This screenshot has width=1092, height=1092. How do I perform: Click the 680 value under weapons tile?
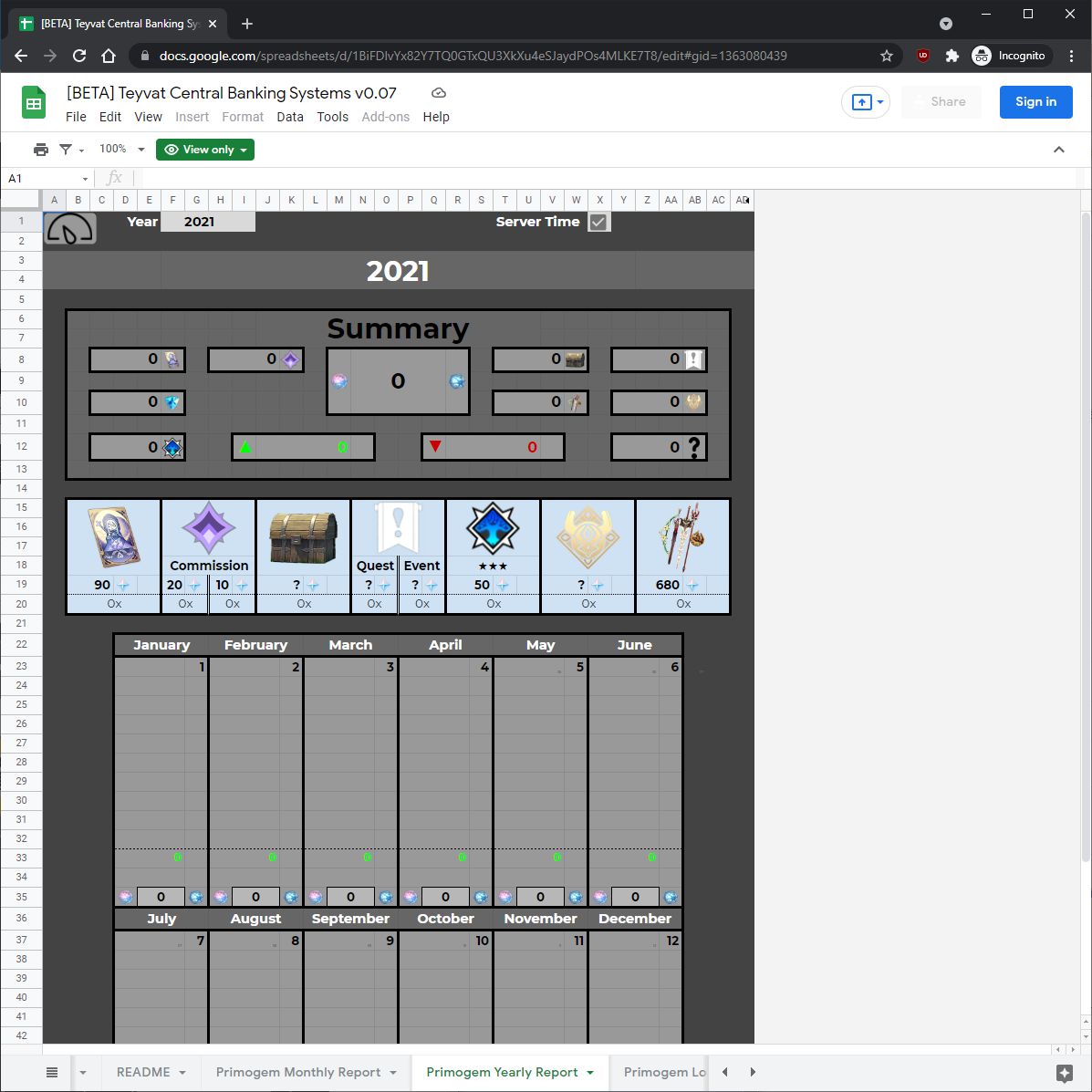click(667, 585)
